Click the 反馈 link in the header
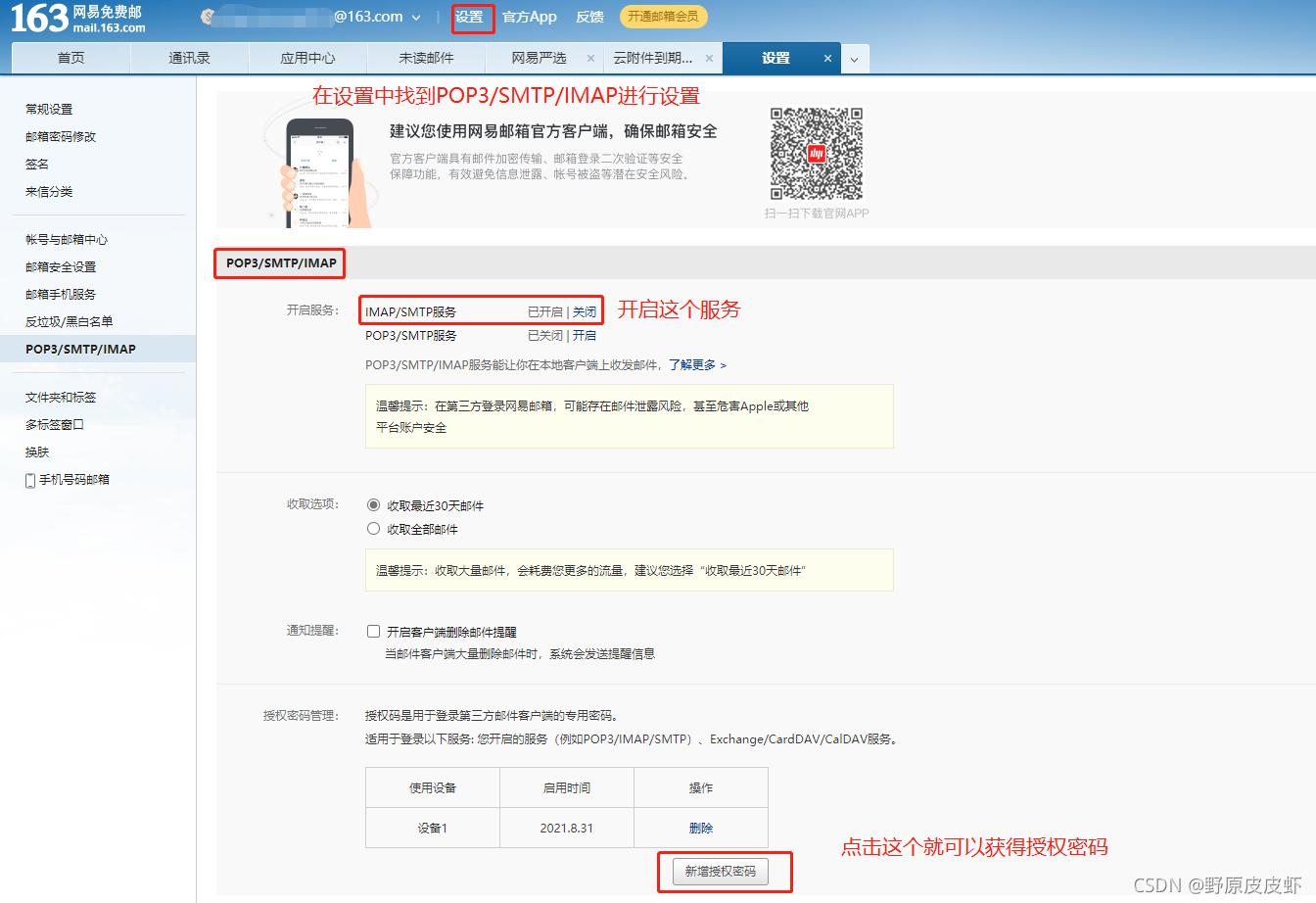This screenshot has height=903, width=1316. tap(589, 17)
